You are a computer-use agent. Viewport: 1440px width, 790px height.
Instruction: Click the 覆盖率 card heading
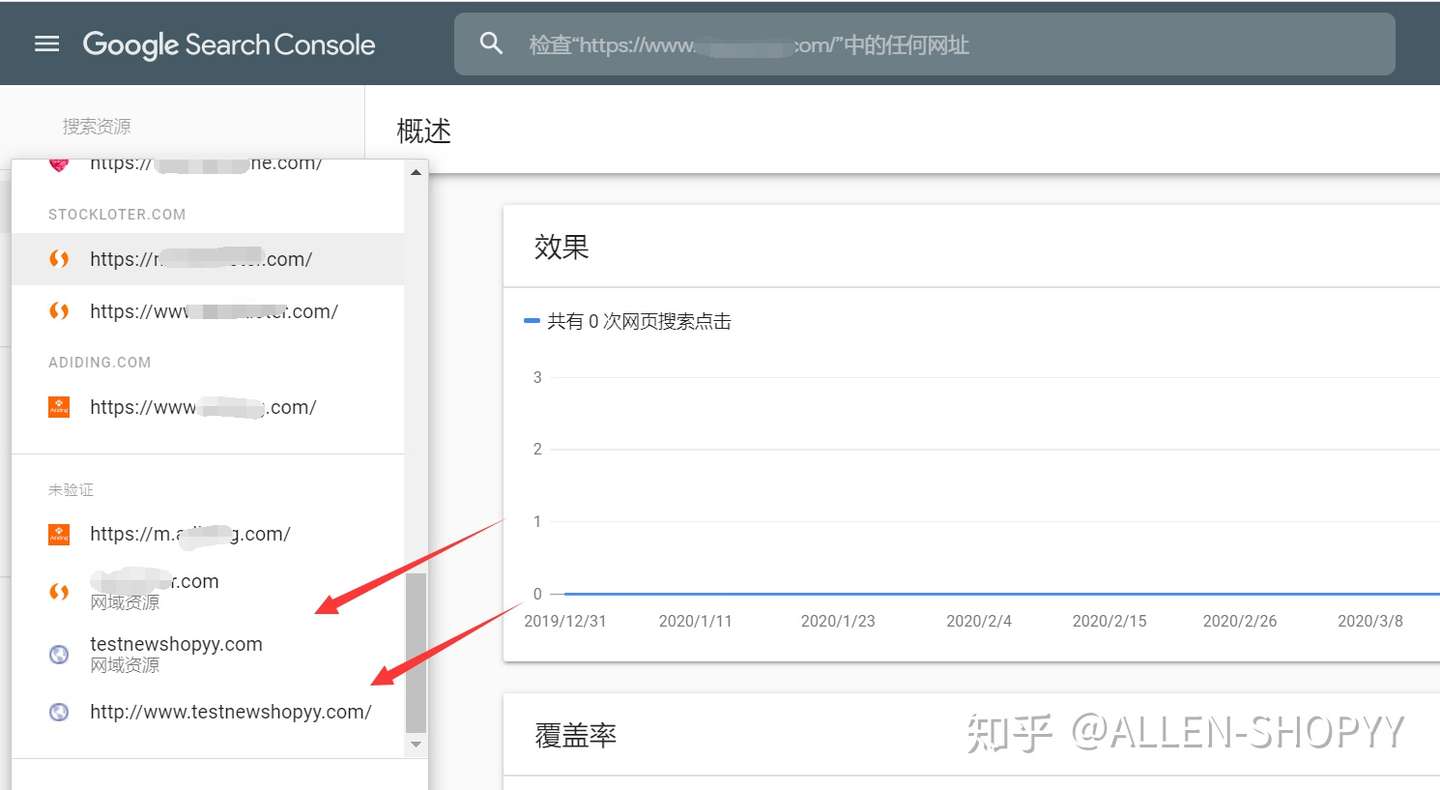pyautogui.click(x=576, y=735)
